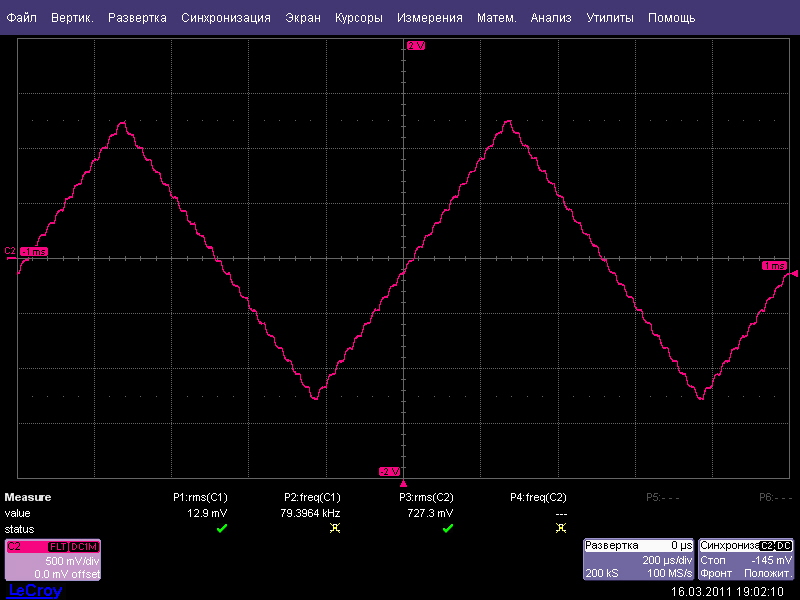The image size is (800, 600).
Task: Select the P1:rms(C1) measurement column
Action: pos(201,497)
